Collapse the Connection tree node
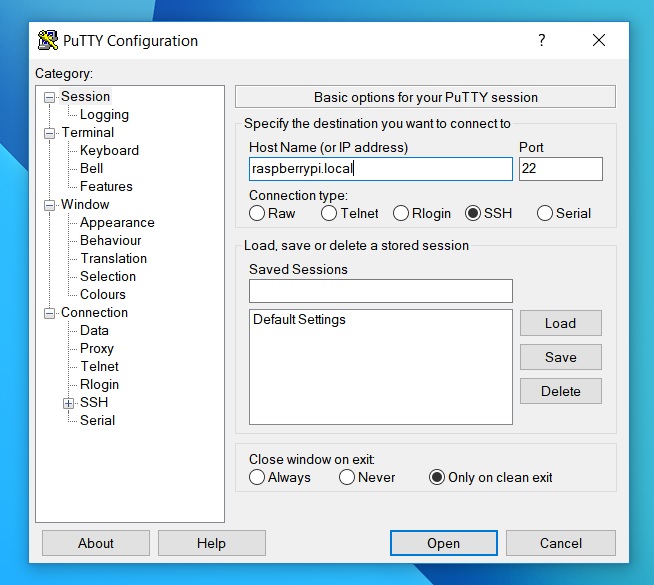654x585 pixels. [x=49, y=313]
